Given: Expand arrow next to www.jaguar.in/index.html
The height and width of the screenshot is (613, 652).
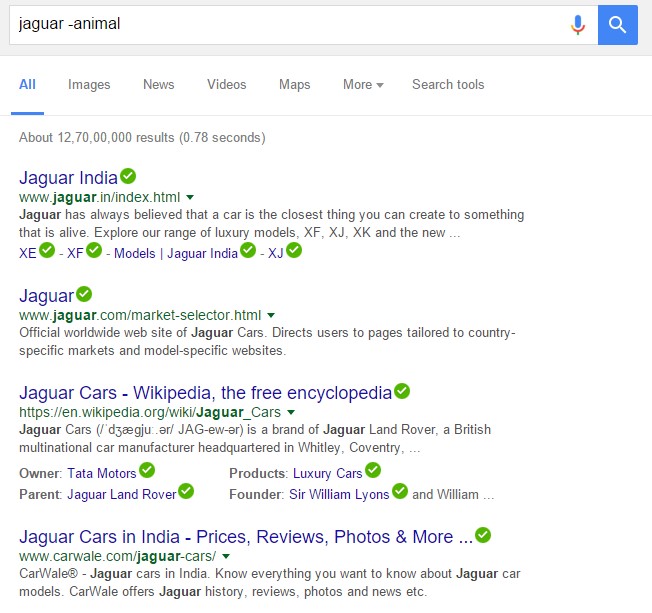Looking at the screenshot, I should click(190, 197).
